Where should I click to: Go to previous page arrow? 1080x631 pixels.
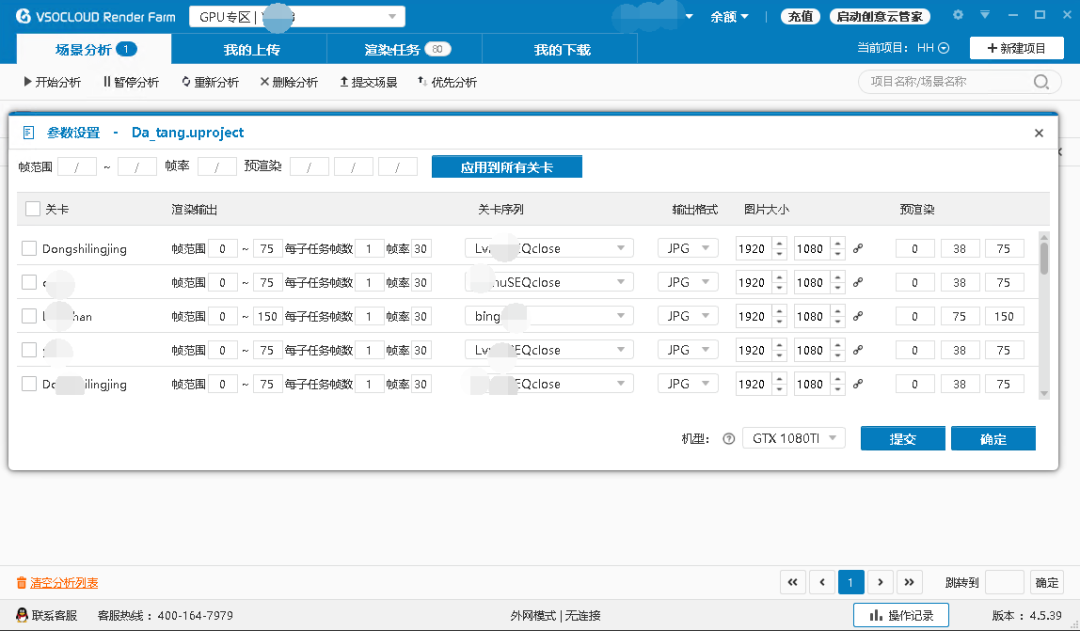coord(822,582)
